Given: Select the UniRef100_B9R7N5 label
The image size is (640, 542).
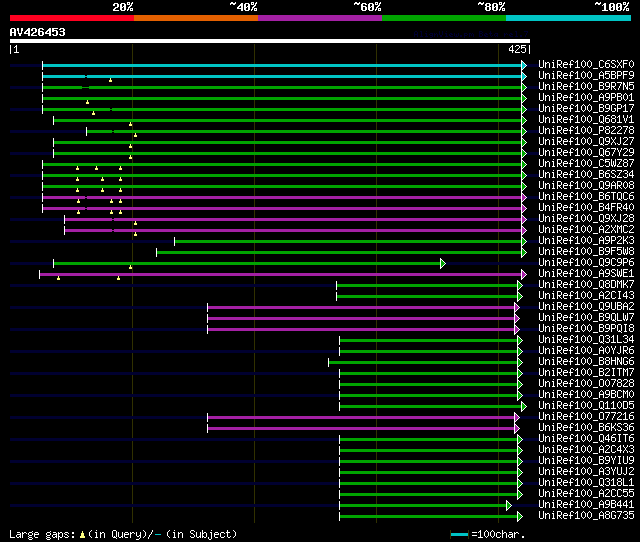Looking at the screenshot, I should [586, 87].
